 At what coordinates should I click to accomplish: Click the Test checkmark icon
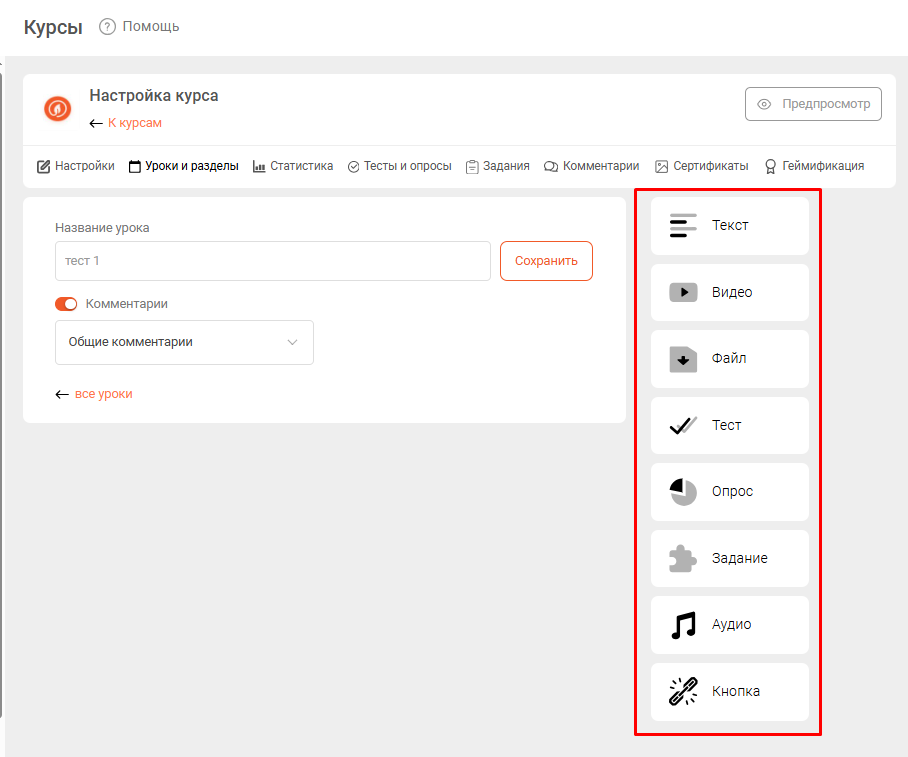(x=683, y=425)
